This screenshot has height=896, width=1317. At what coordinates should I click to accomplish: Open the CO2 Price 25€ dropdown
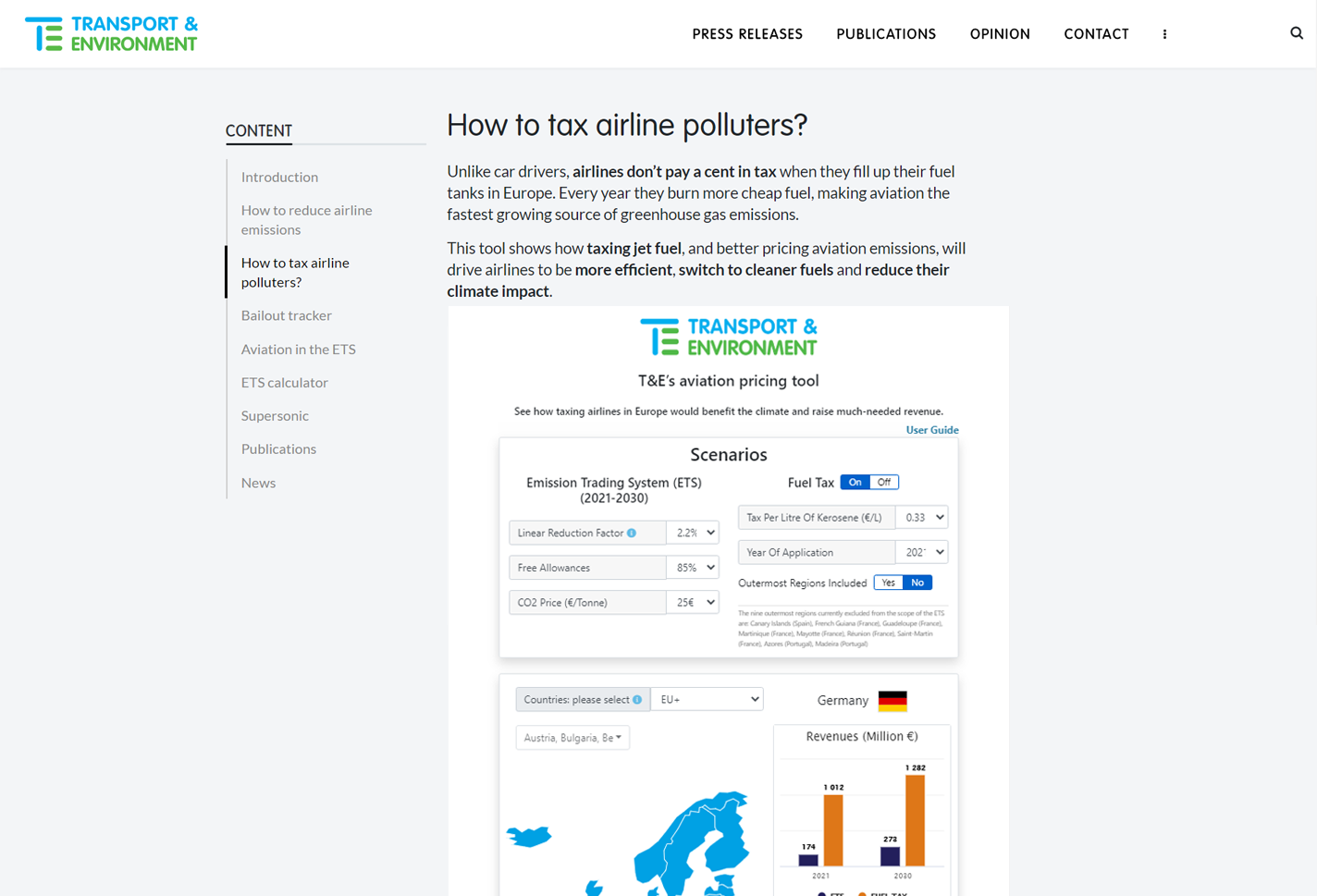tap(693, 602)
